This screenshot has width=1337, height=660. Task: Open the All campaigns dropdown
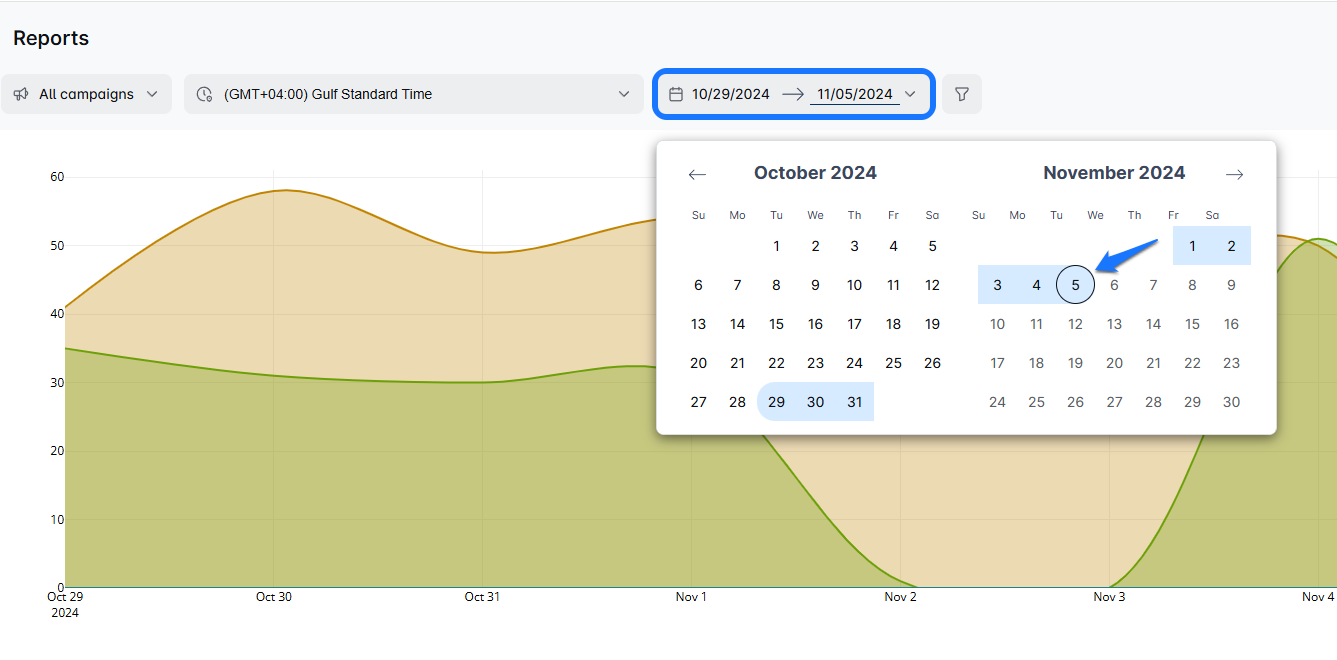[86, 94]
